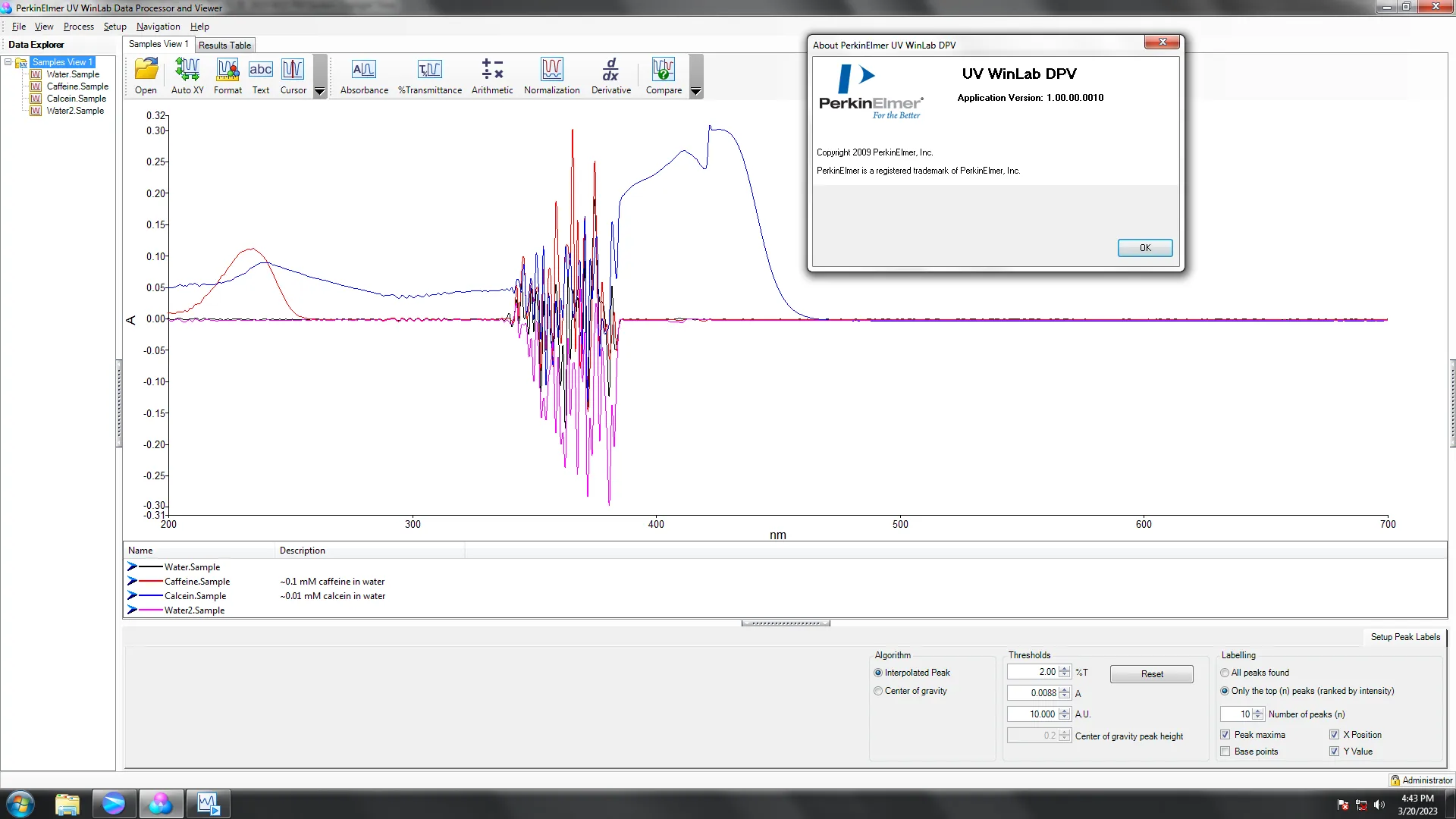Click the volume speaker tray icon
Viewport: 1456px width, 819px height.
click(x=1379, y=805)
